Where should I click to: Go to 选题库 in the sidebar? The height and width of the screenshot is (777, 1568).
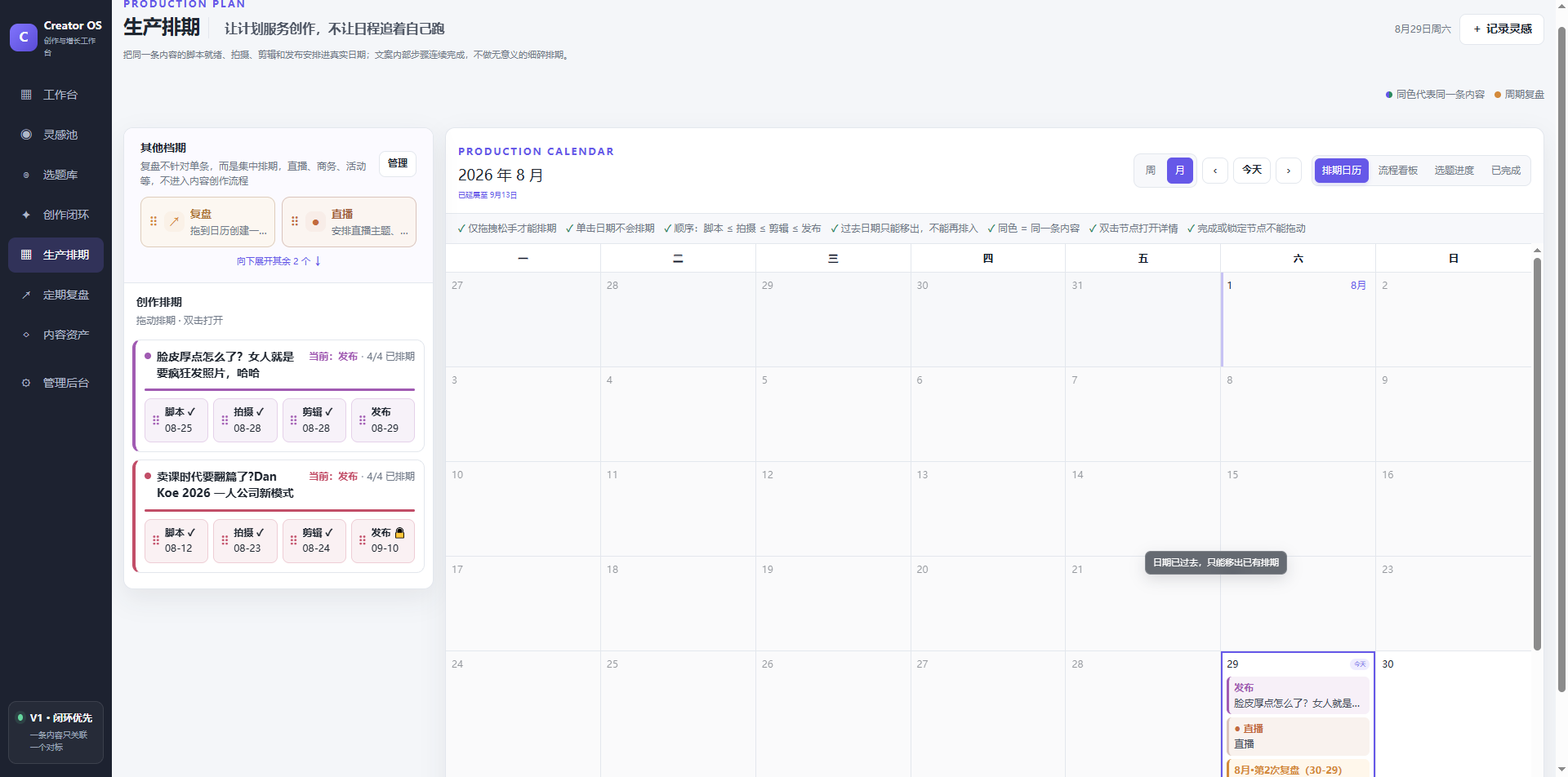[x=56, y=175]
